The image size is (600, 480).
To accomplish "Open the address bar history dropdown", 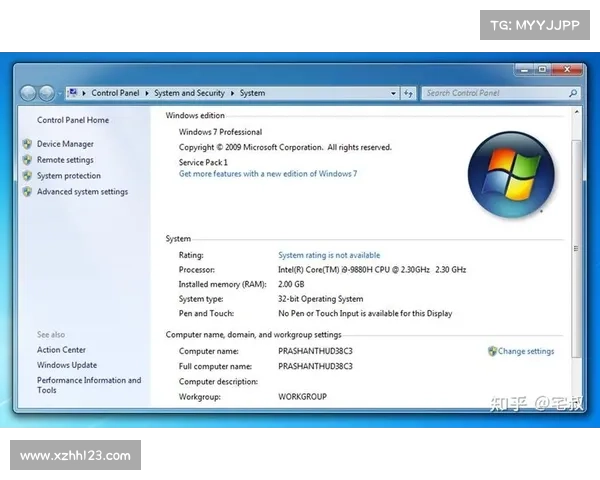I will pos(393,93).
